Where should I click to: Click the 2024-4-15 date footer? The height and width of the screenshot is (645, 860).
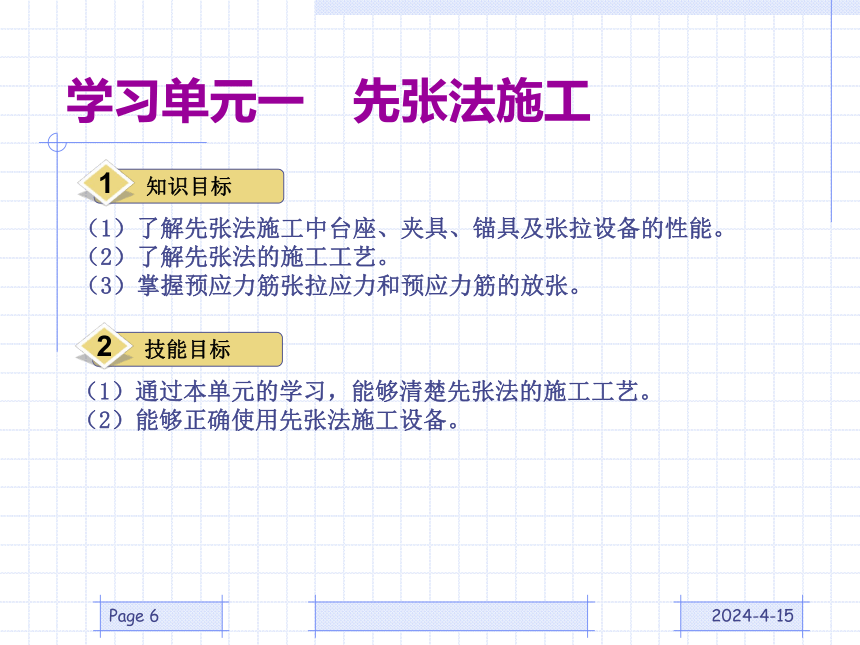pos(742,616)
